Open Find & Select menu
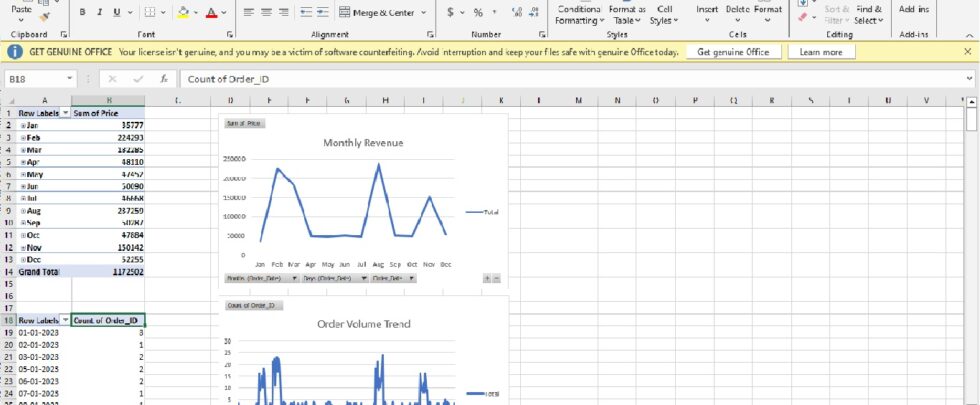980x405 pixels. coord(868,14)
